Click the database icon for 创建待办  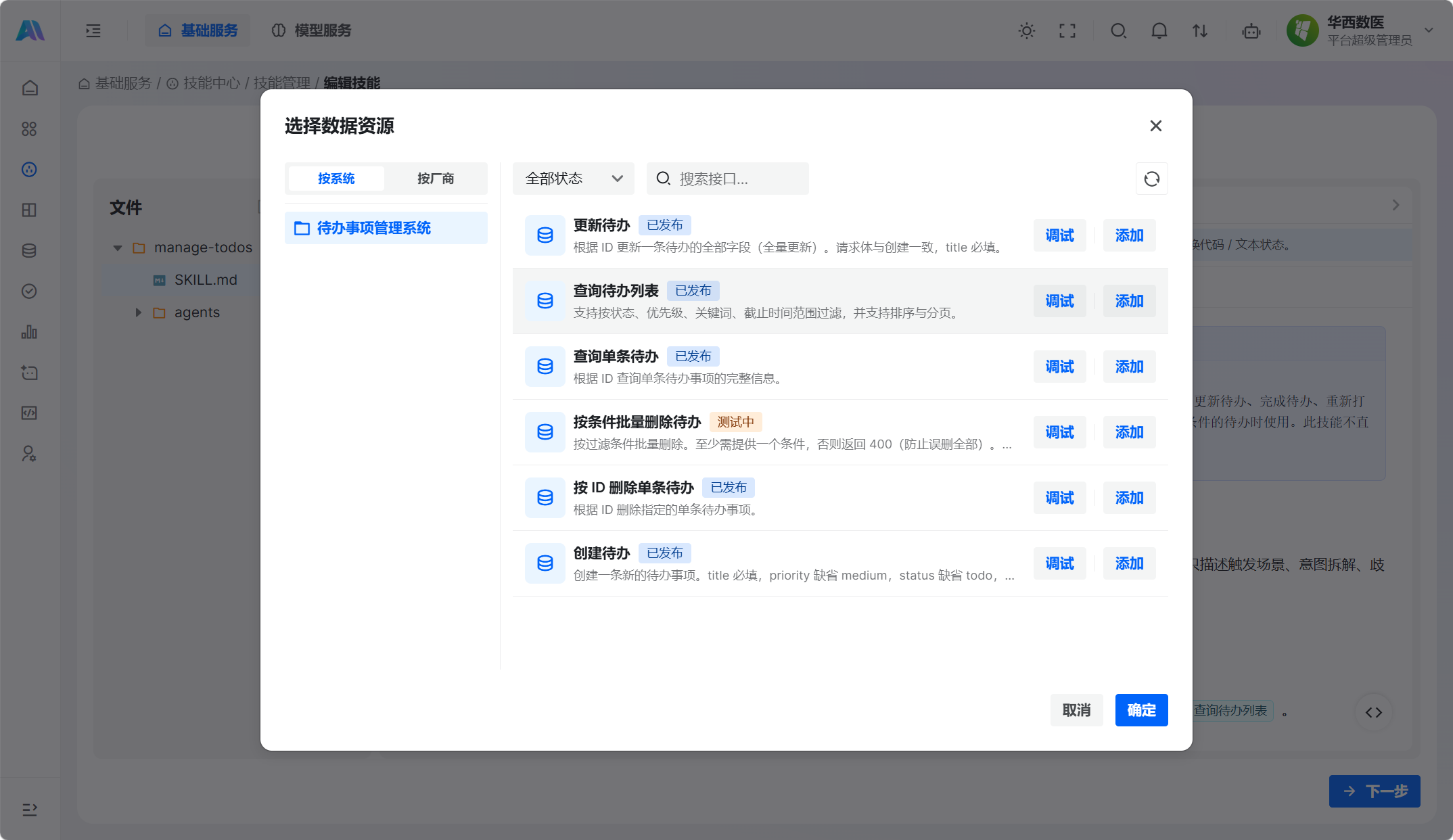click(545, 563)
